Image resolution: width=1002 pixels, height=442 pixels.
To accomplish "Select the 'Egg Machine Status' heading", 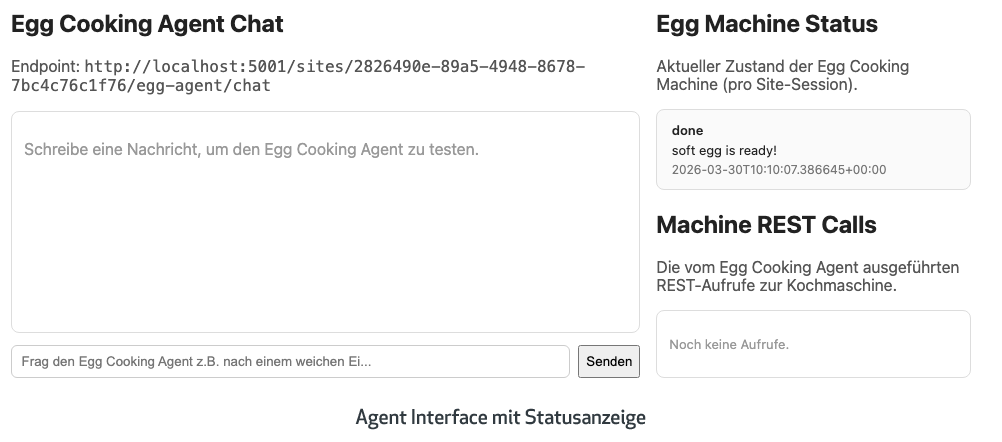I will point(766,24).
